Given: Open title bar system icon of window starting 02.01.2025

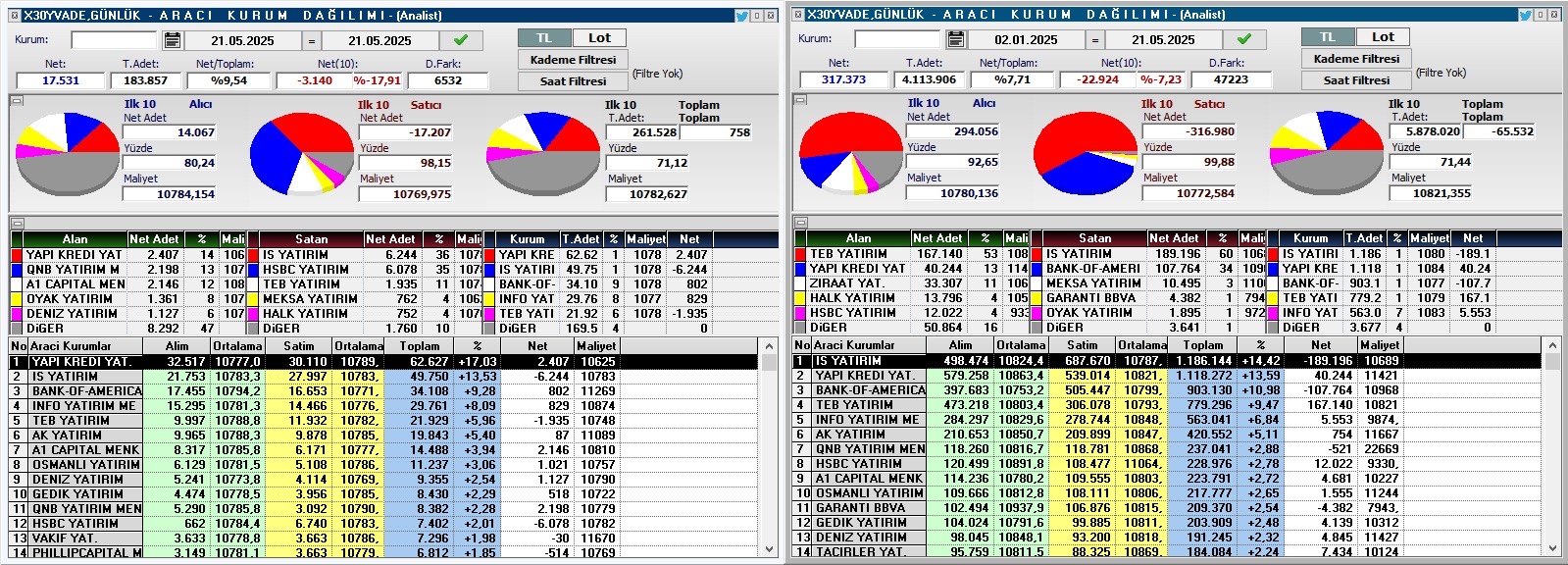Looking at the screenshot, I should tap(798, 15).
